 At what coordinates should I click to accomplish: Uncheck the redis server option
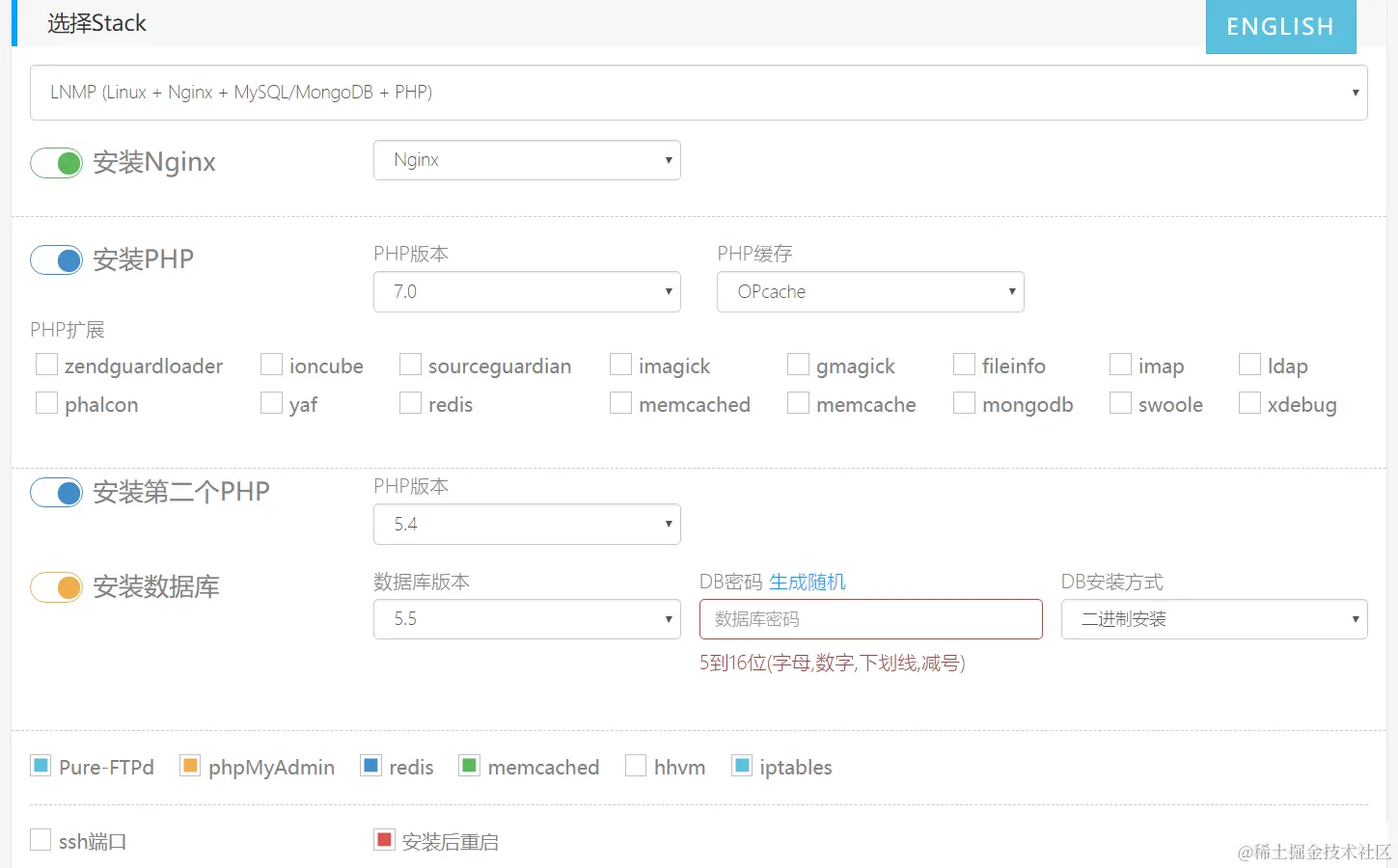(x=370, y=766)
